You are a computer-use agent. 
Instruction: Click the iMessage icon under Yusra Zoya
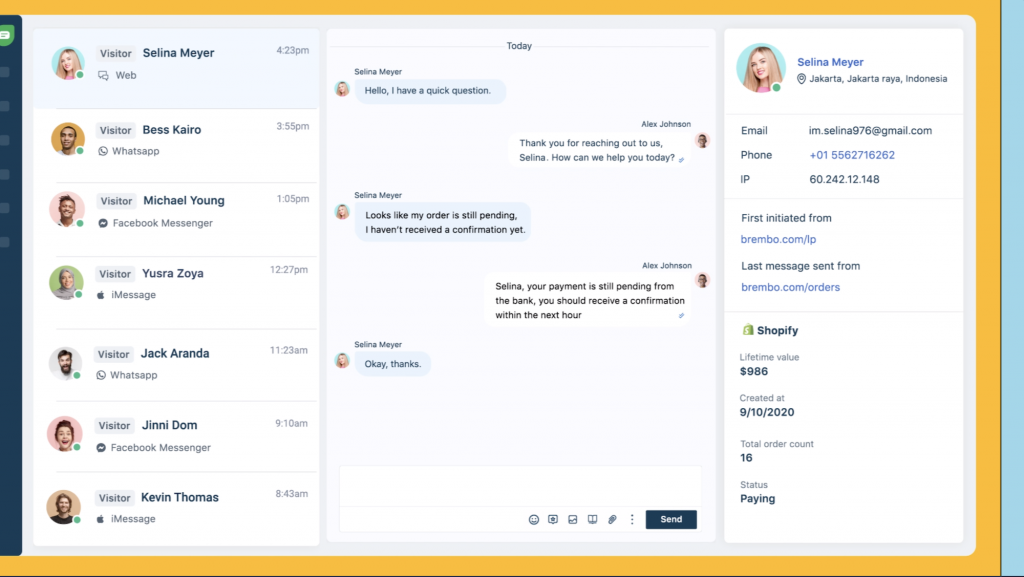[x=101, y=296]
